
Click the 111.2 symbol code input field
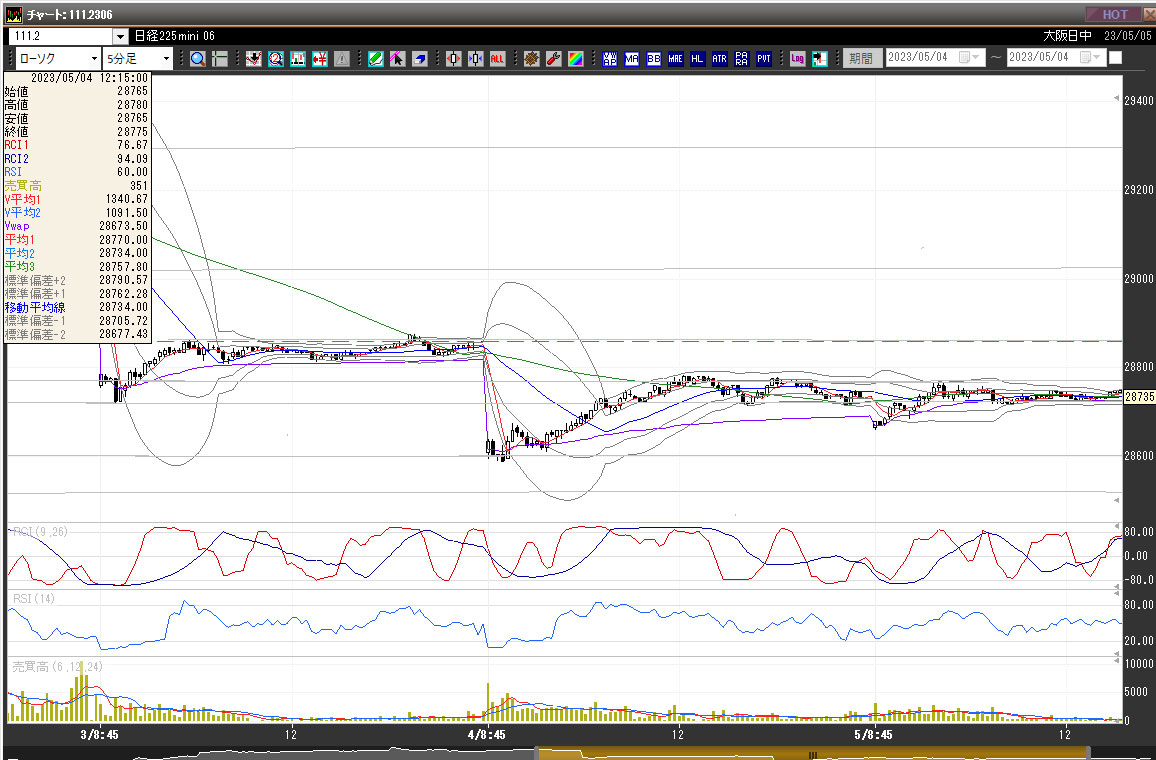[60, 36]
